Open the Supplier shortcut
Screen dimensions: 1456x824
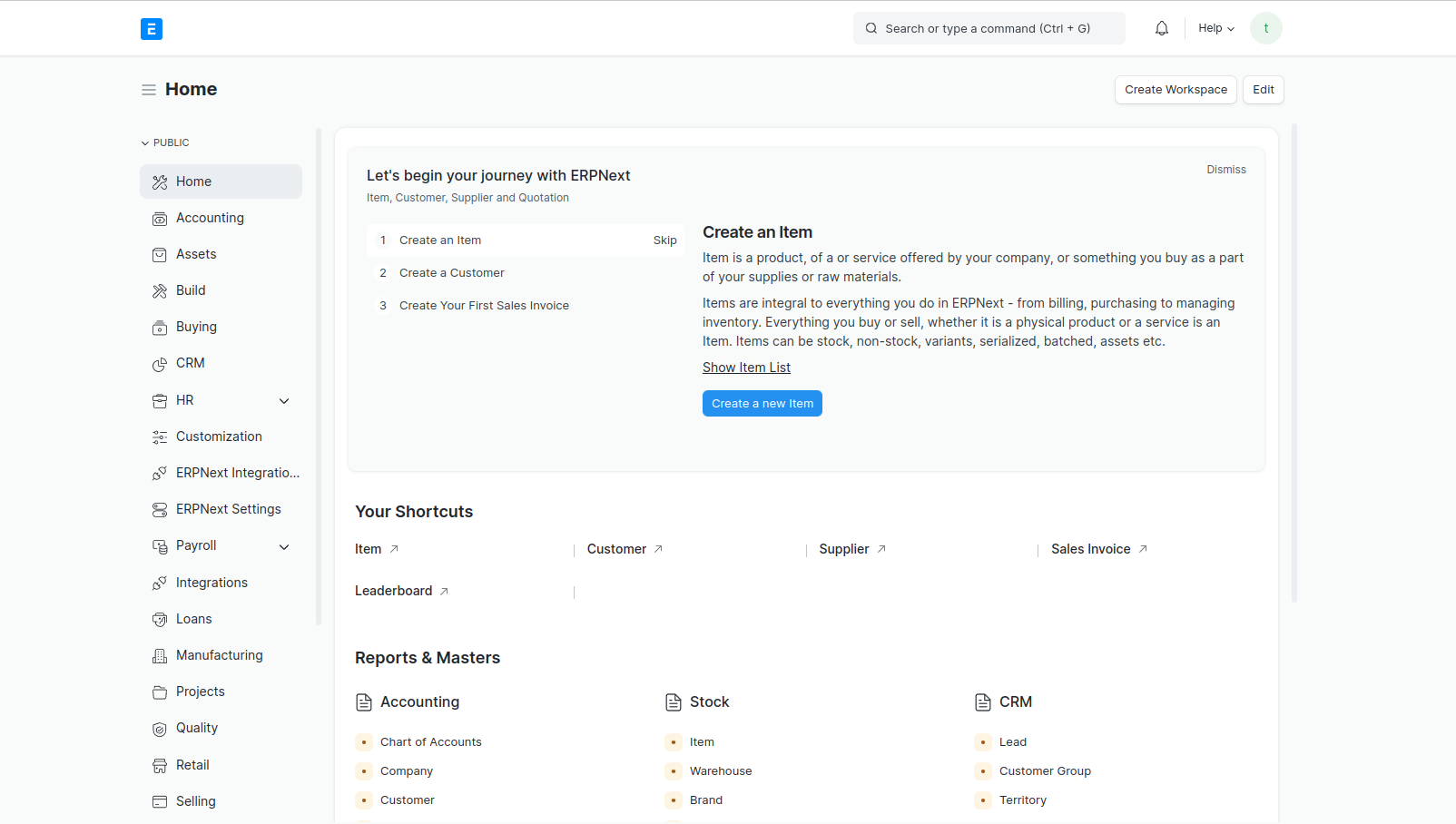(852, 549)
